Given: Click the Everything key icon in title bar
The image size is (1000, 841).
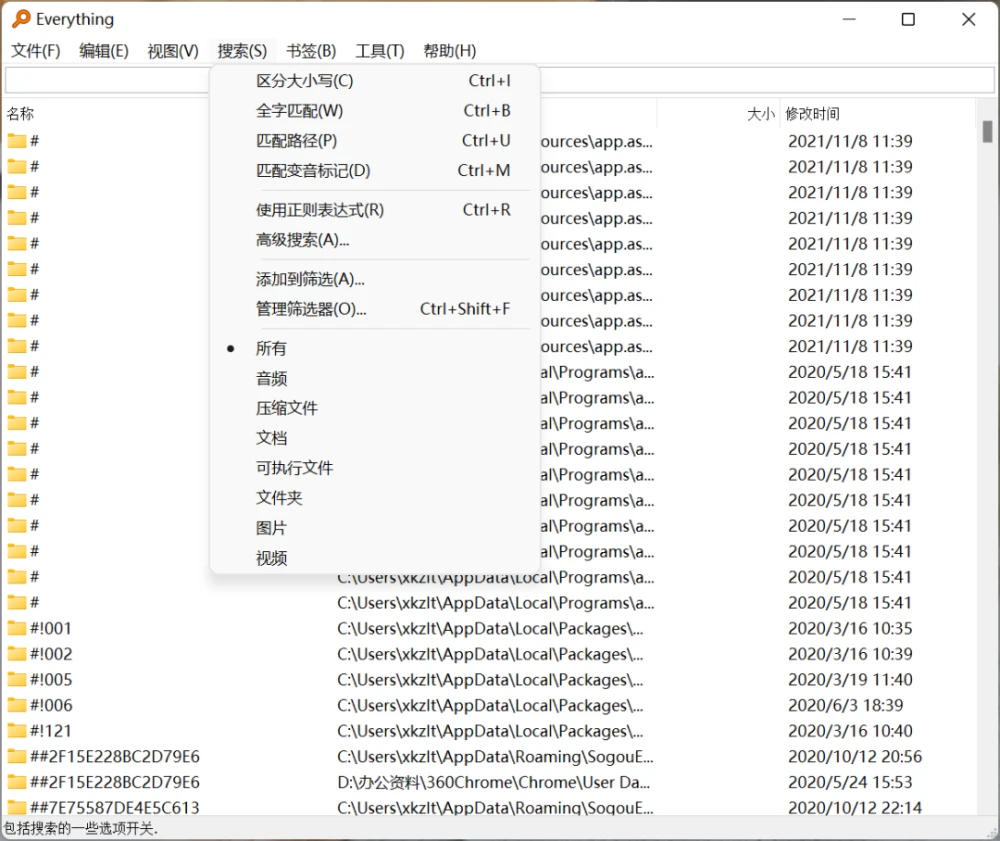Looking at the screenshot, I should coord(20,19).
